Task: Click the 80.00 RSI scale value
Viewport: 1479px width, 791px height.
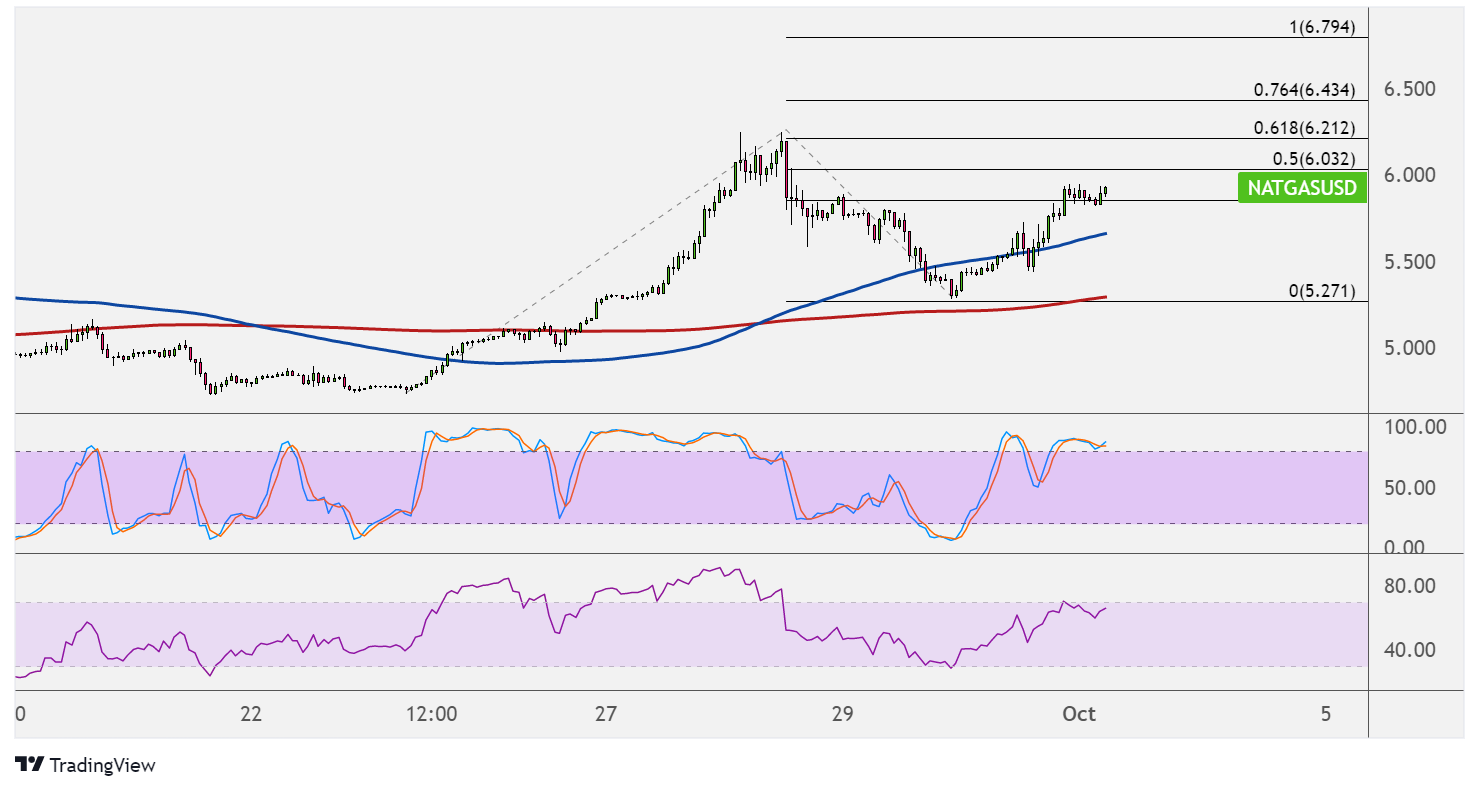Action: [1408, 585]
